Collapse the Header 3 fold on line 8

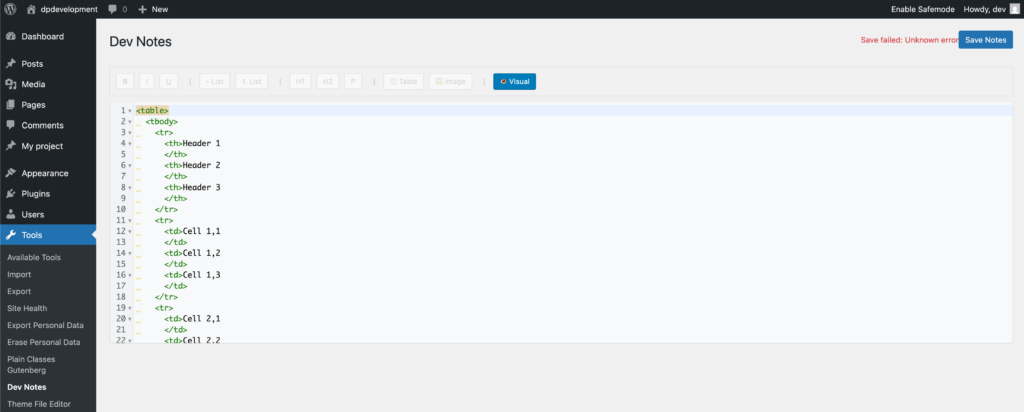pyautogui.click(x=130, y=187)
